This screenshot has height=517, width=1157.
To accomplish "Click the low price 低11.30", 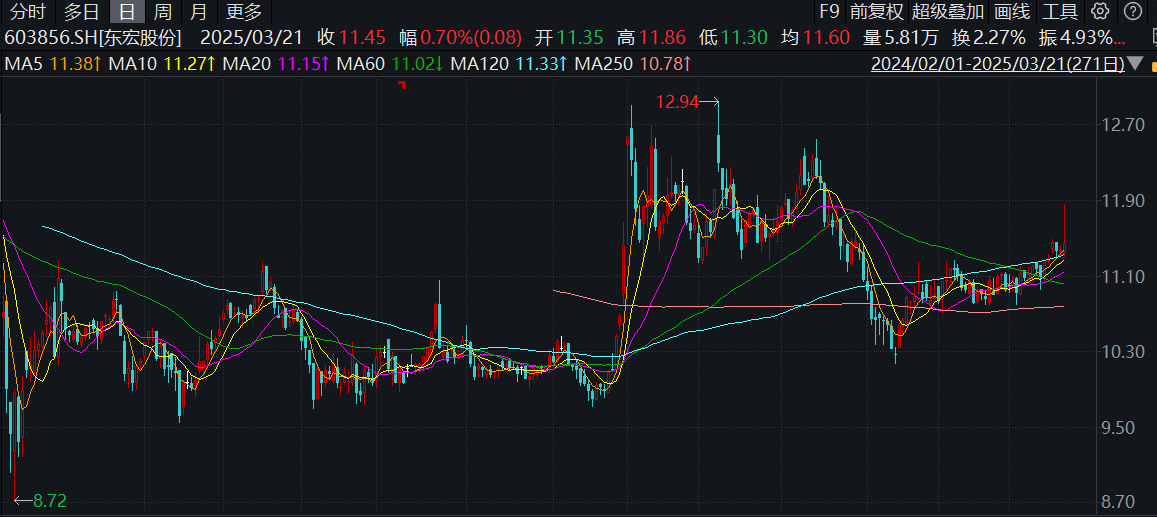I will [x=733, y=37].
